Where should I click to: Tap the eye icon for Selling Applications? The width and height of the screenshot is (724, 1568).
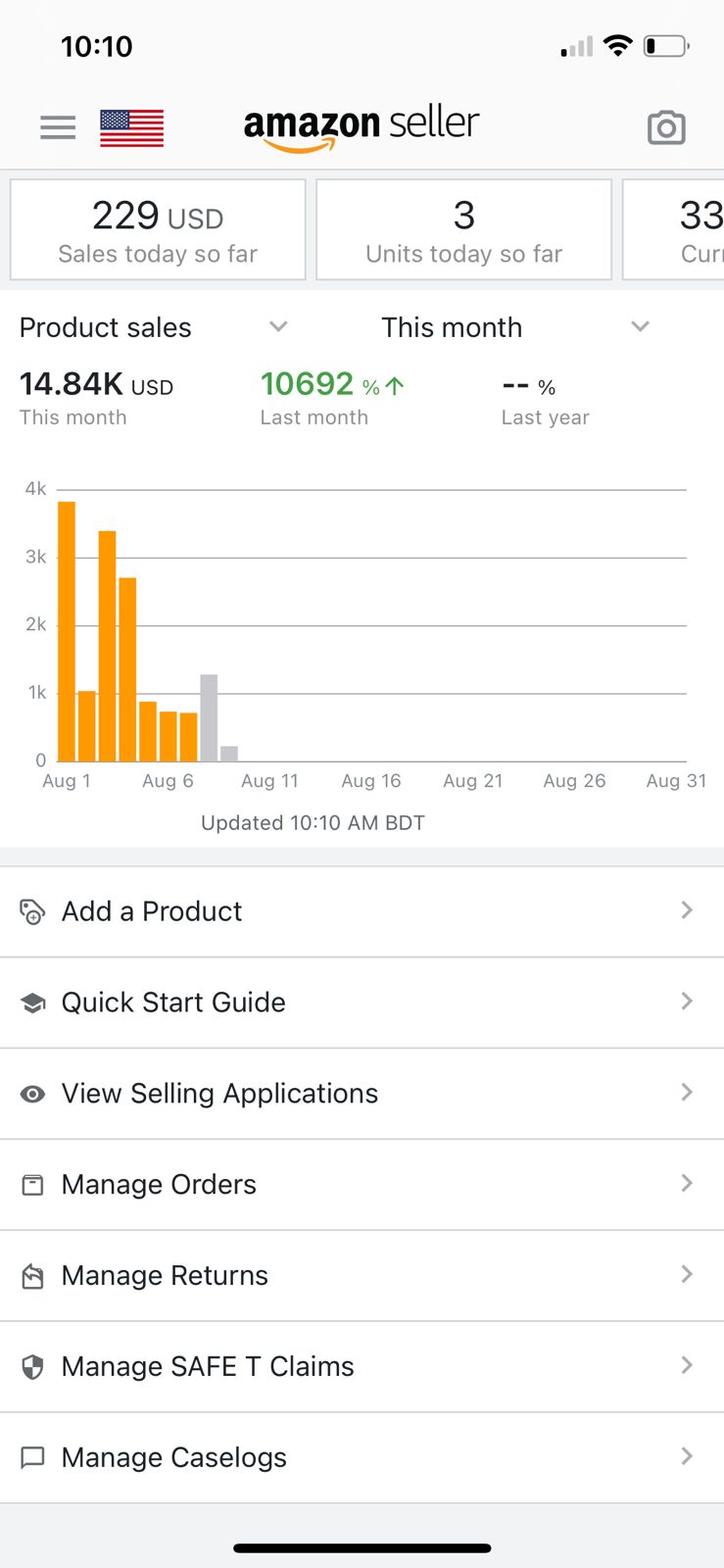(x=32, y=1094)
